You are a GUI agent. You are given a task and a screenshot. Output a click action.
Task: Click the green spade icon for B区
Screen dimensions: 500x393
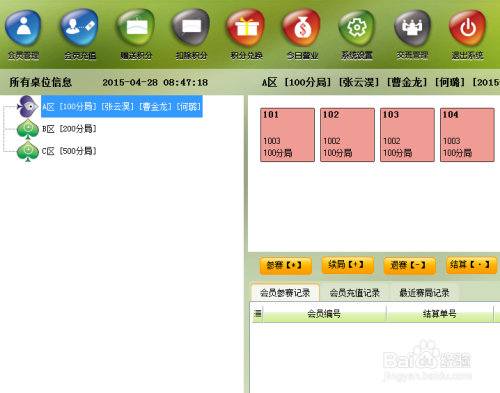[28, 129]
